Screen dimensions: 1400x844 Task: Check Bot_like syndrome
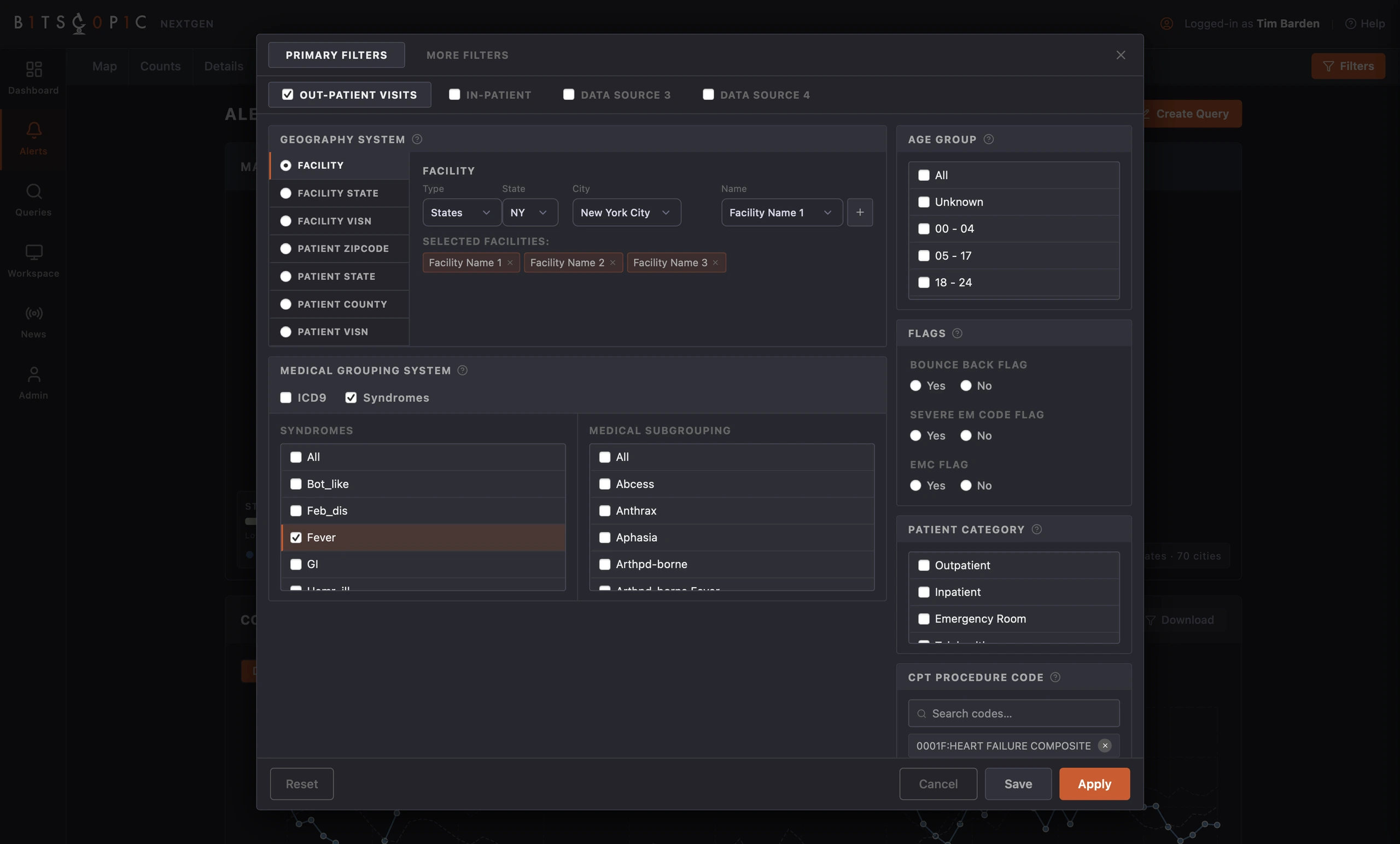[x=296, y=484]
